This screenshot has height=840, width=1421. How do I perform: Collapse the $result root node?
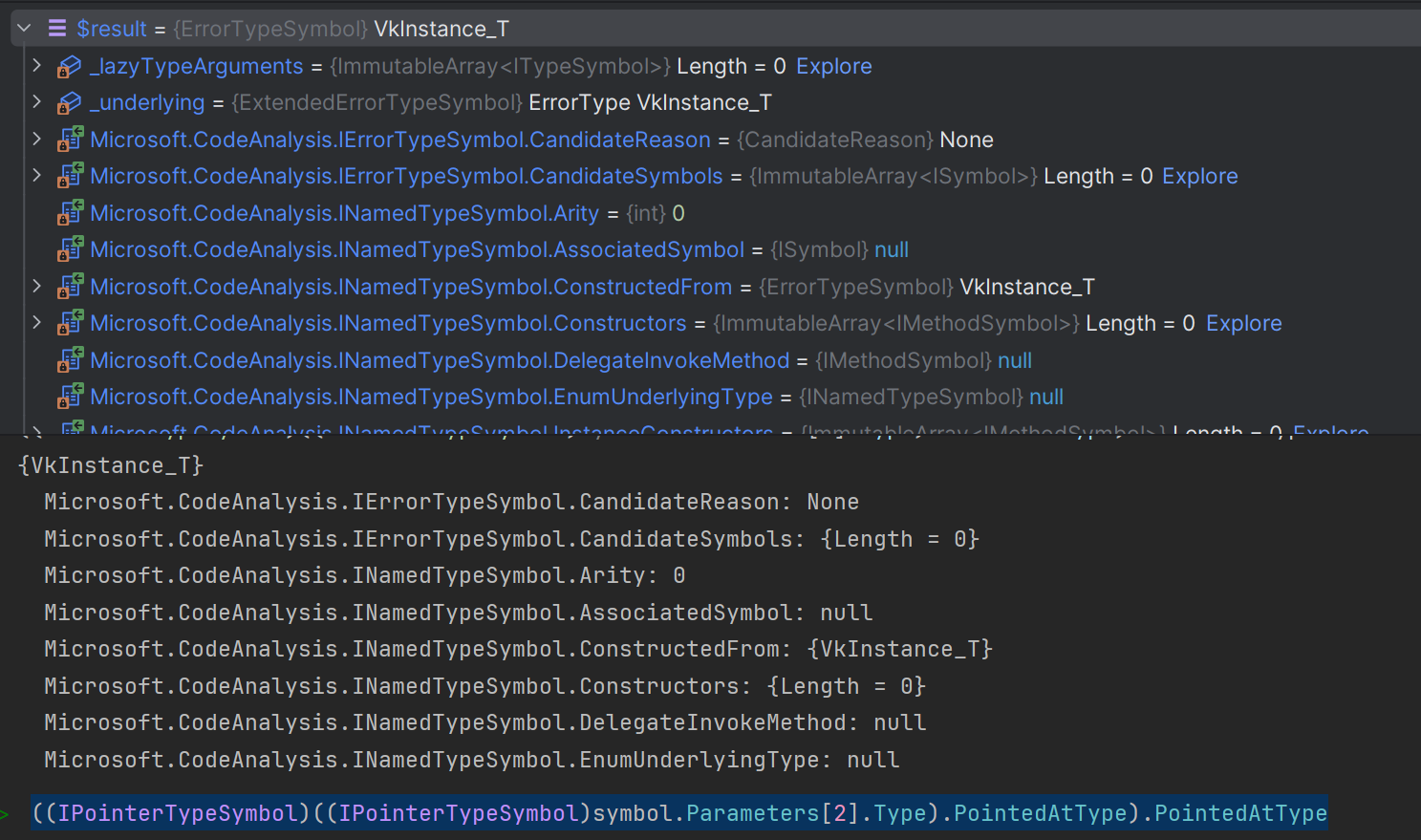(25, 29)
